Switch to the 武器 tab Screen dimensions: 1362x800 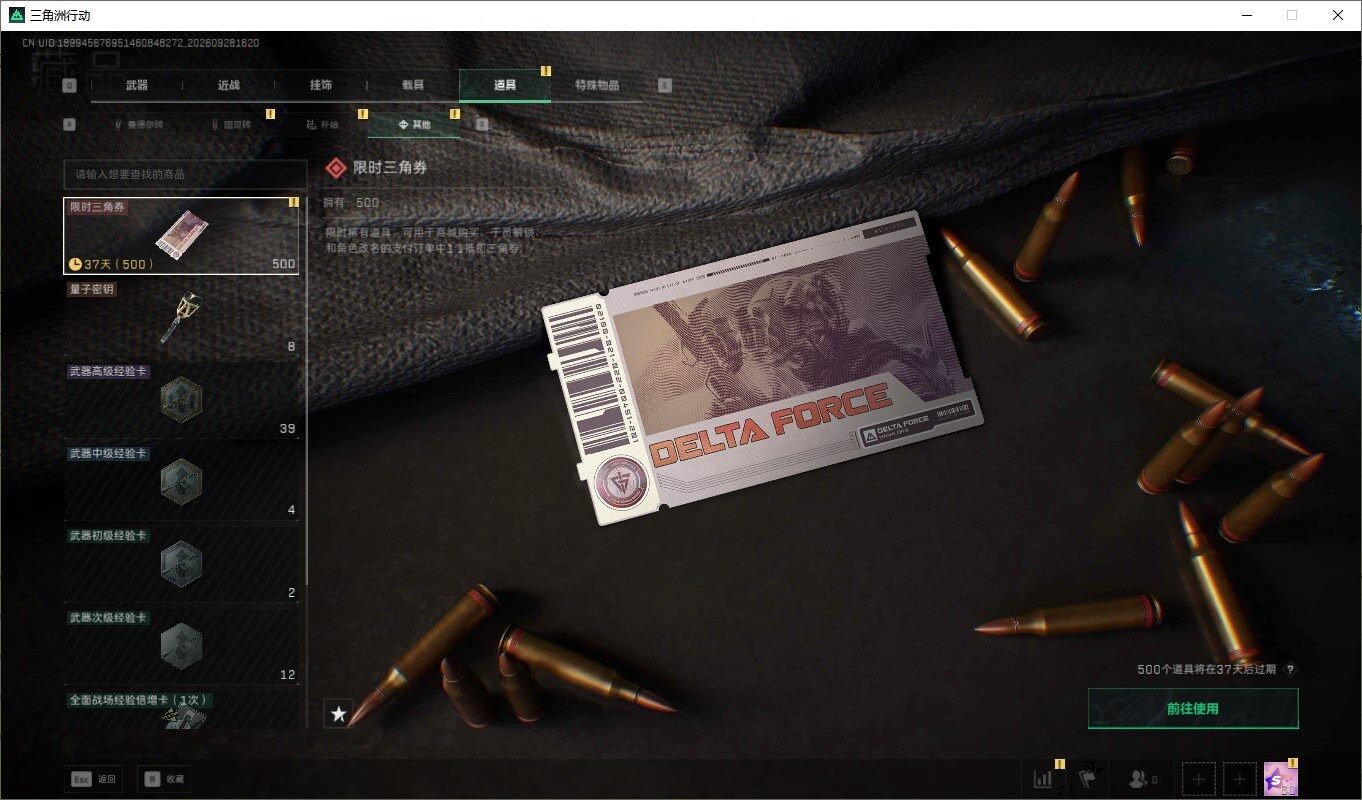[x=137, y=85]
